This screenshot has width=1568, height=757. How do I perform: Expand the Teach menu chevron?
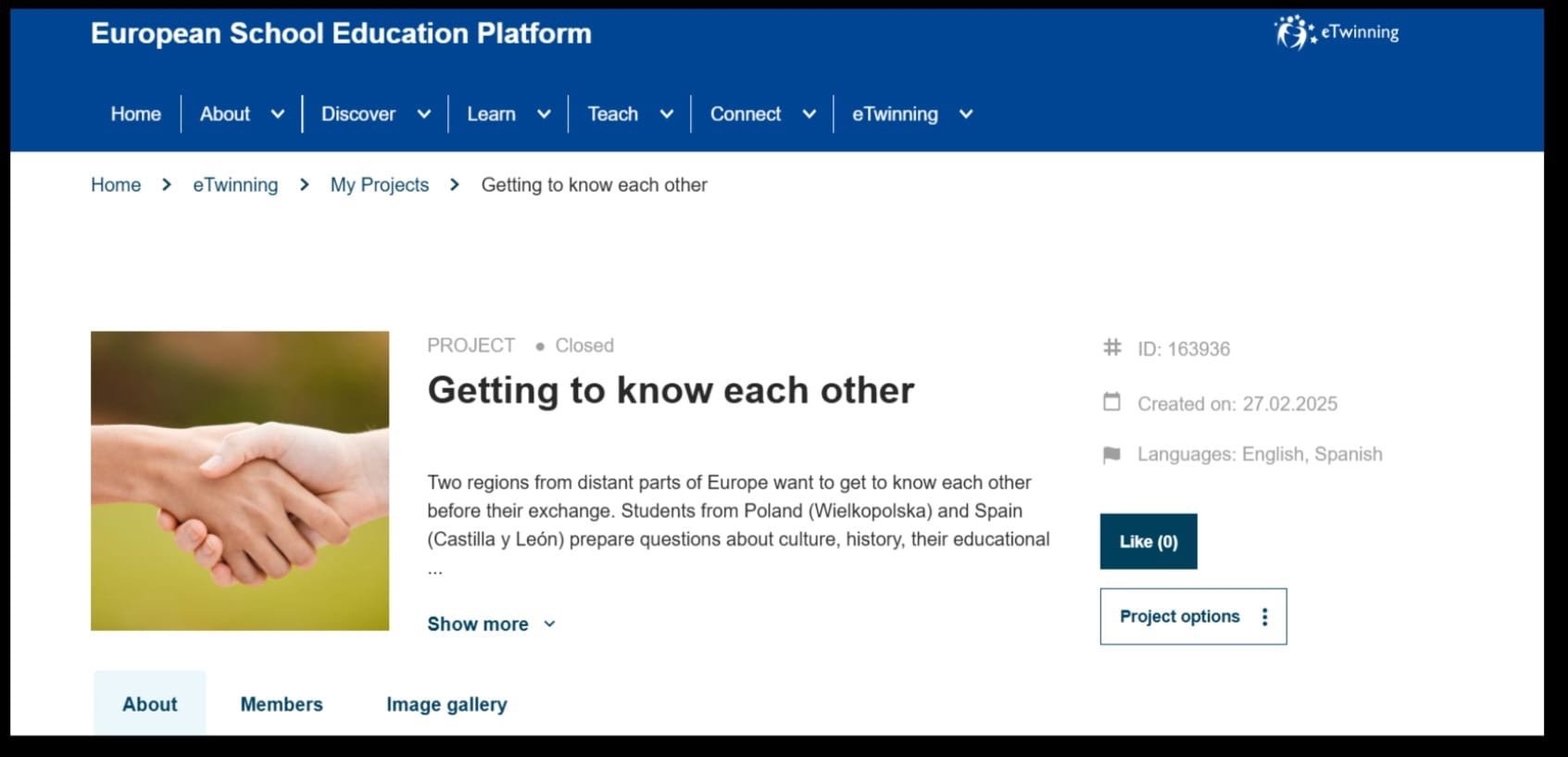pyautogui.click(x=666, y=114)
